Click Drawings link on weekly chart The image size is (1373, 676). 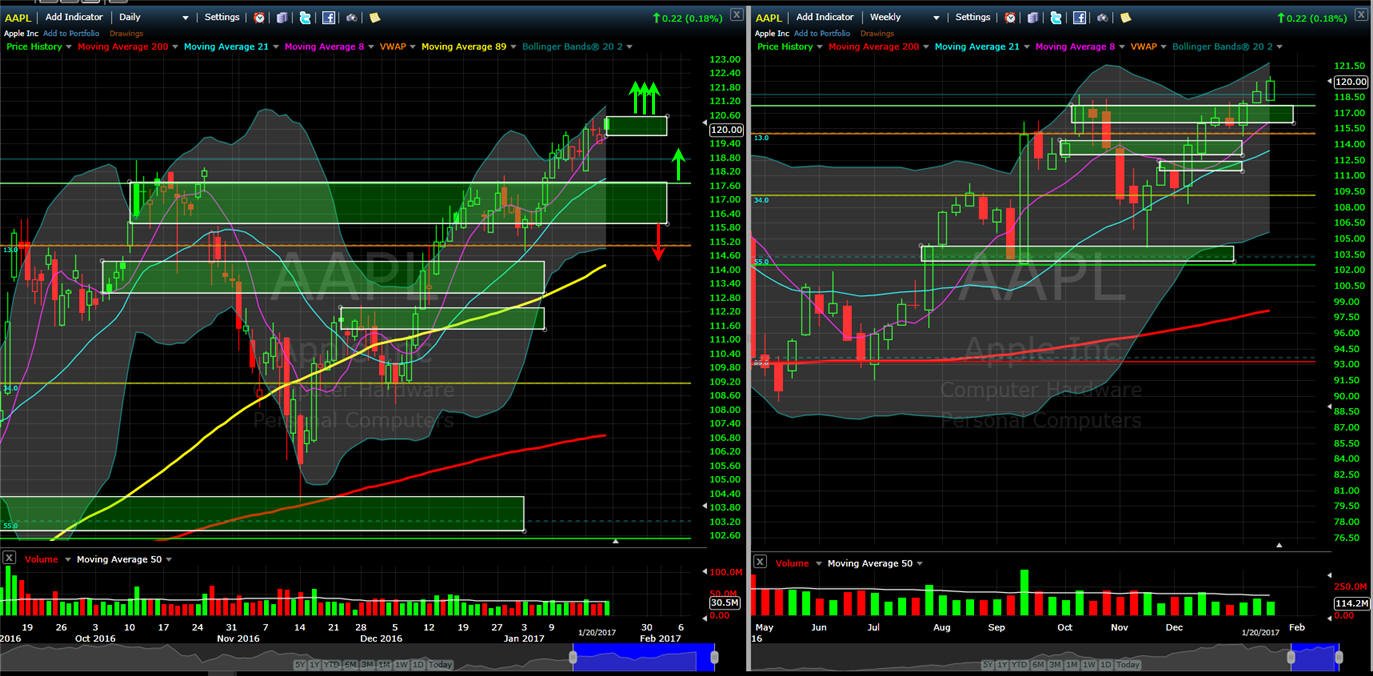click(879, 33)
